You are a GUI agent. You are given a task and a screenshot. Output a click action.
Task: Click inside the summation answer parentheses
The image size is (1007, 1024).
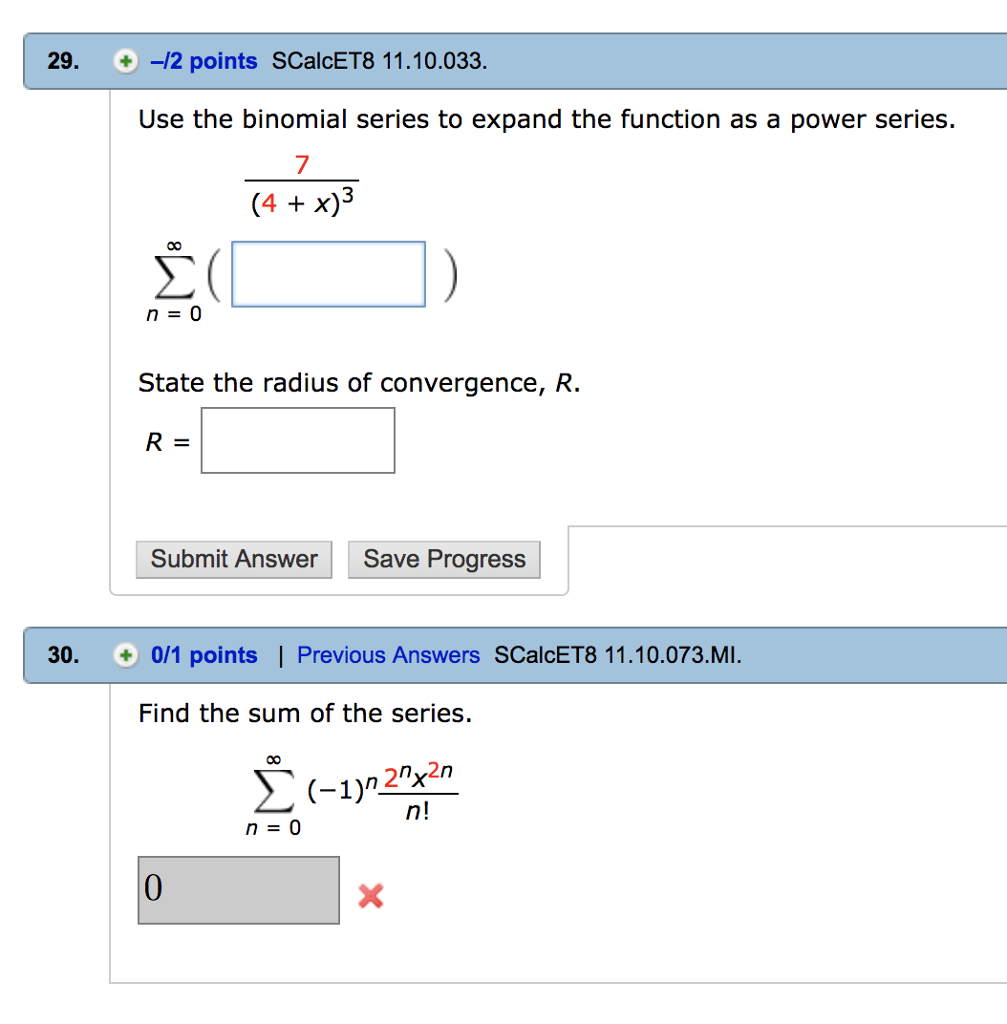pyautogui.click(x=329, y=272)
